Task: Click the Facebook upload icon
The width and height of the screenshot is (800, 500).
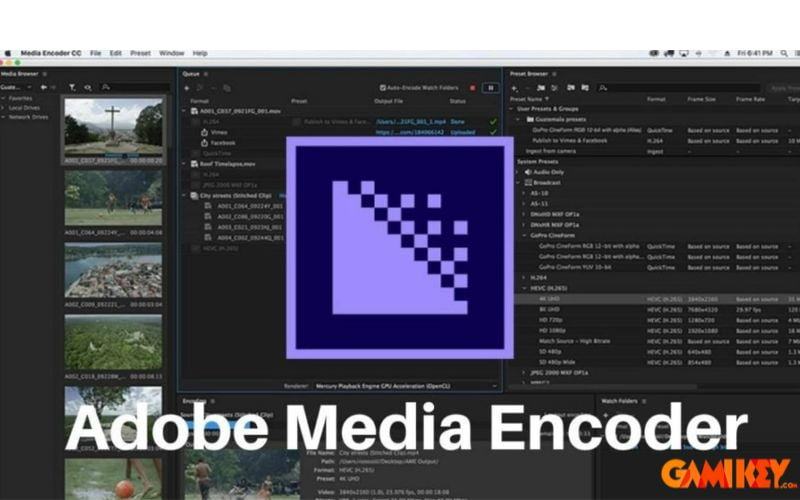Action: click(204, 143)
